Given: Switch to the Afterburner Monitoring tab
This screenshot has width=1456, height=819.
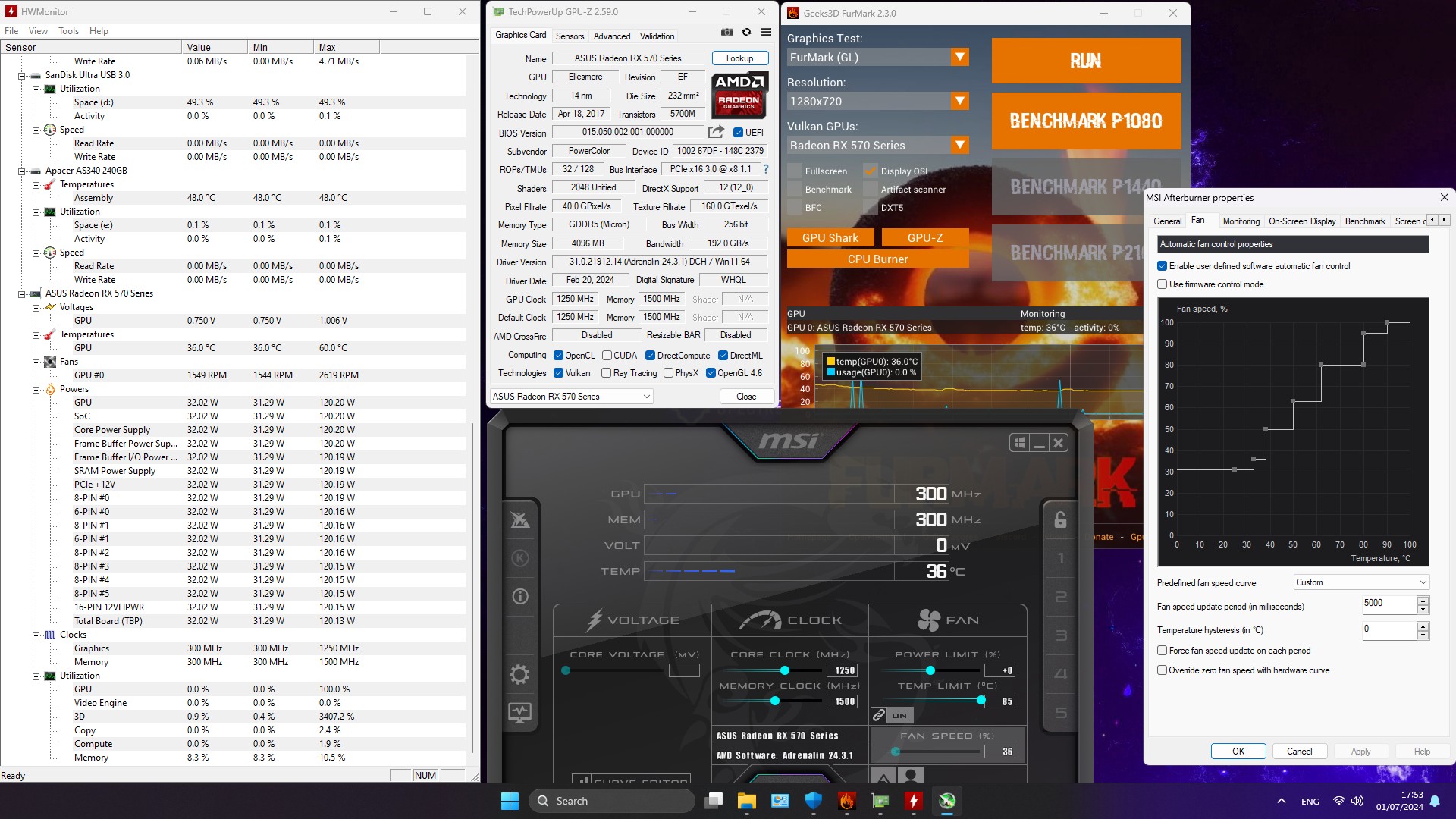Looking at the screenshot, I should coord(1241,221).
